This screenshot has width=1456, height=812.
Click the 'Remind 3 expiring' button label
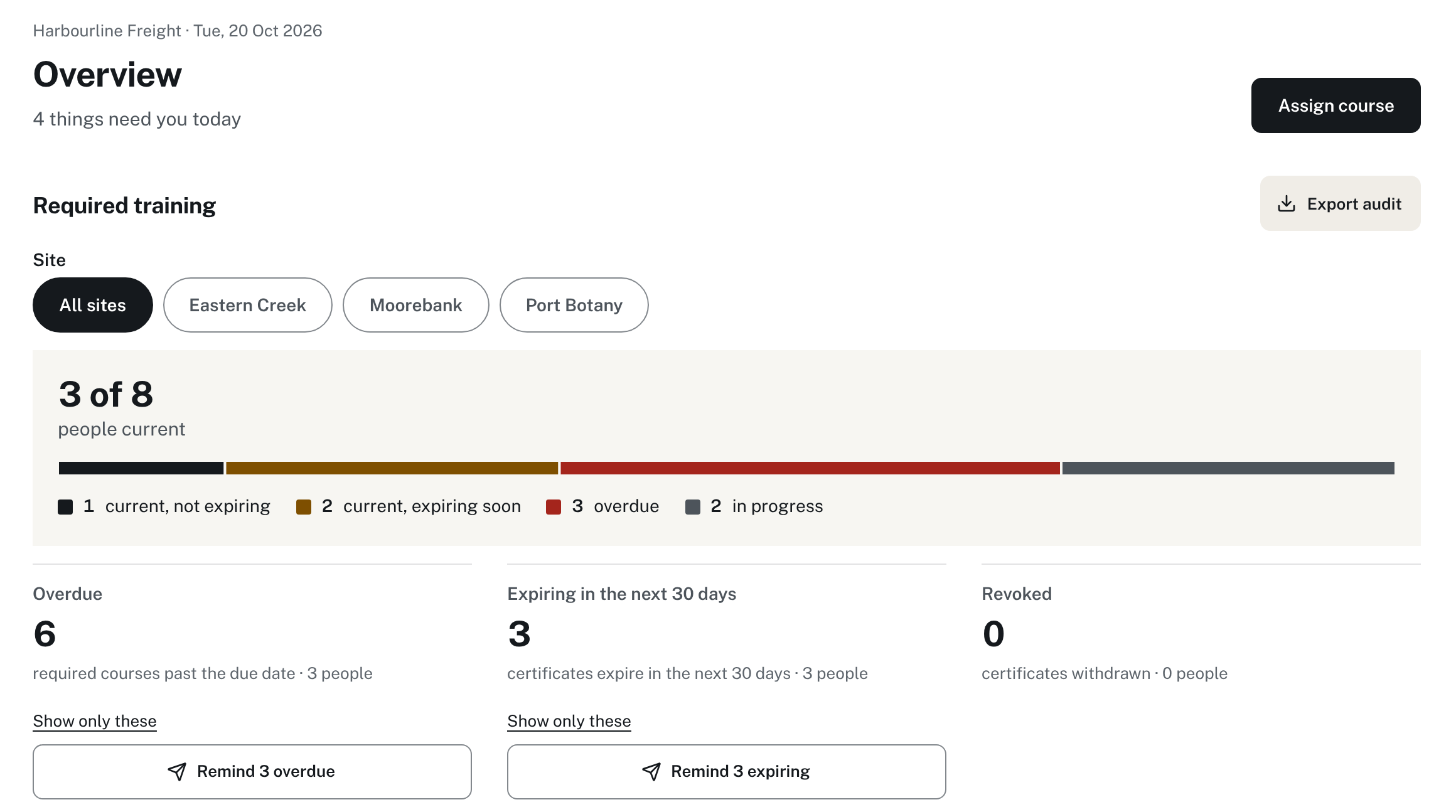(741, 771)
